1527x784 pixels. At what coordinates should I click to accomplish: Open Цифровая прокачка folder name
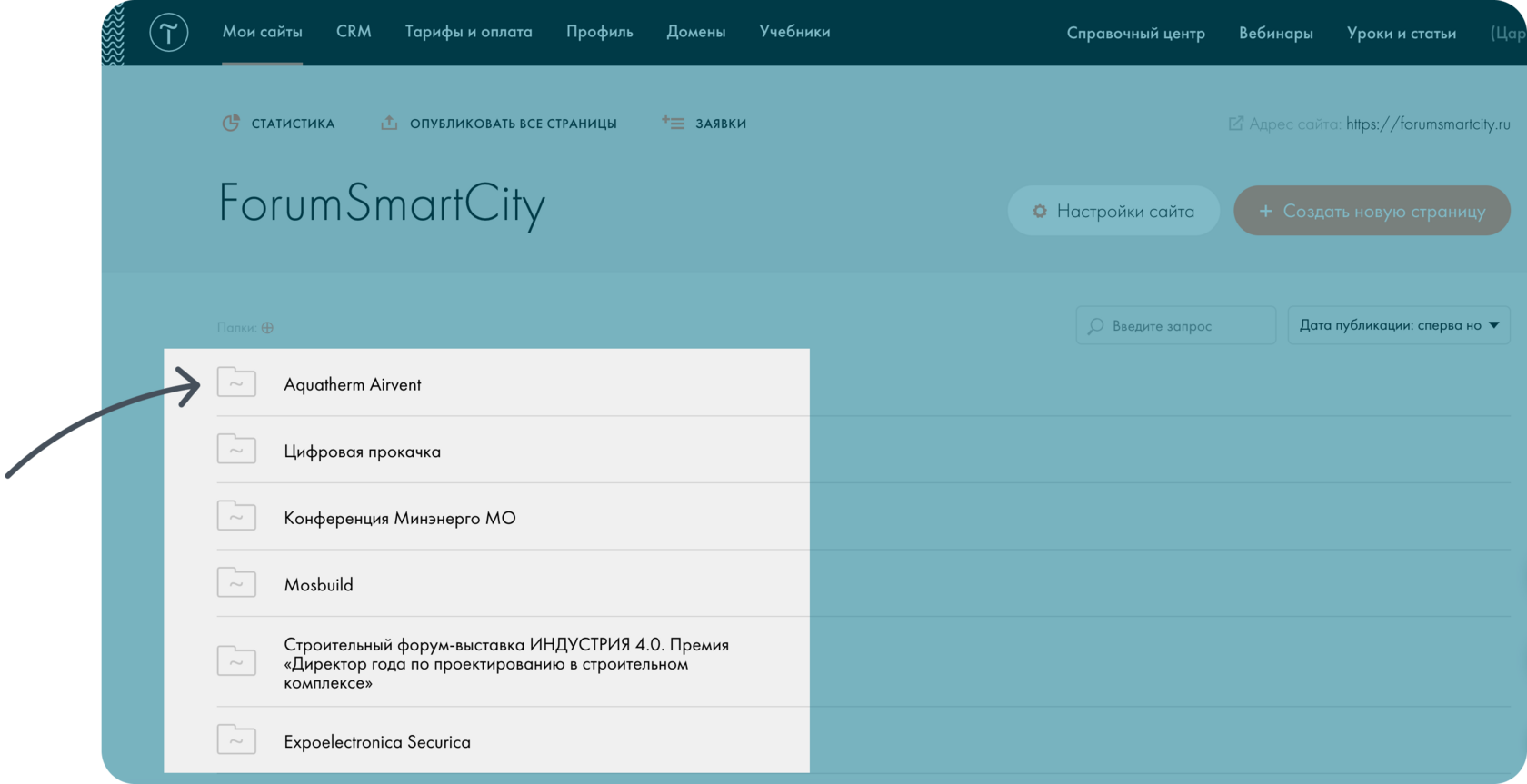pos(363,452)
